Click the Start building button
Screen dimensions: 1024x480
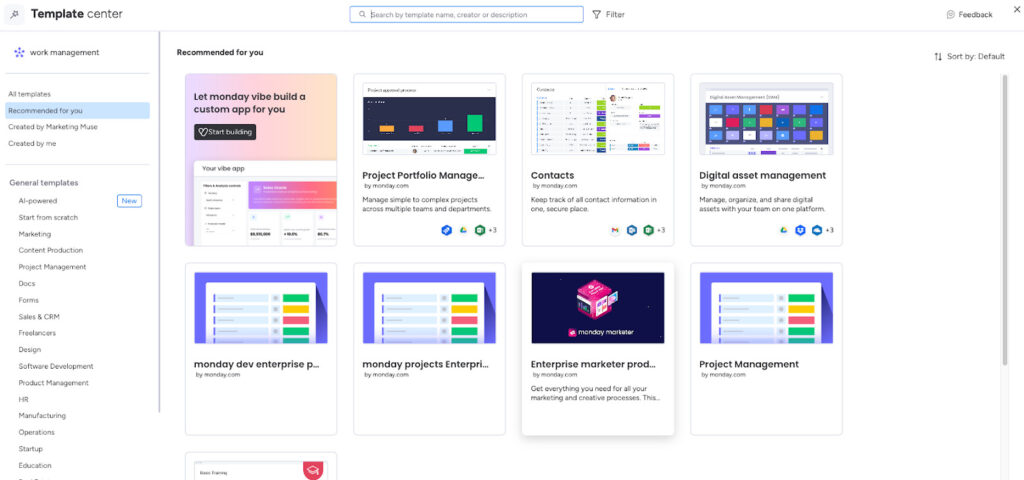point(225,132)
